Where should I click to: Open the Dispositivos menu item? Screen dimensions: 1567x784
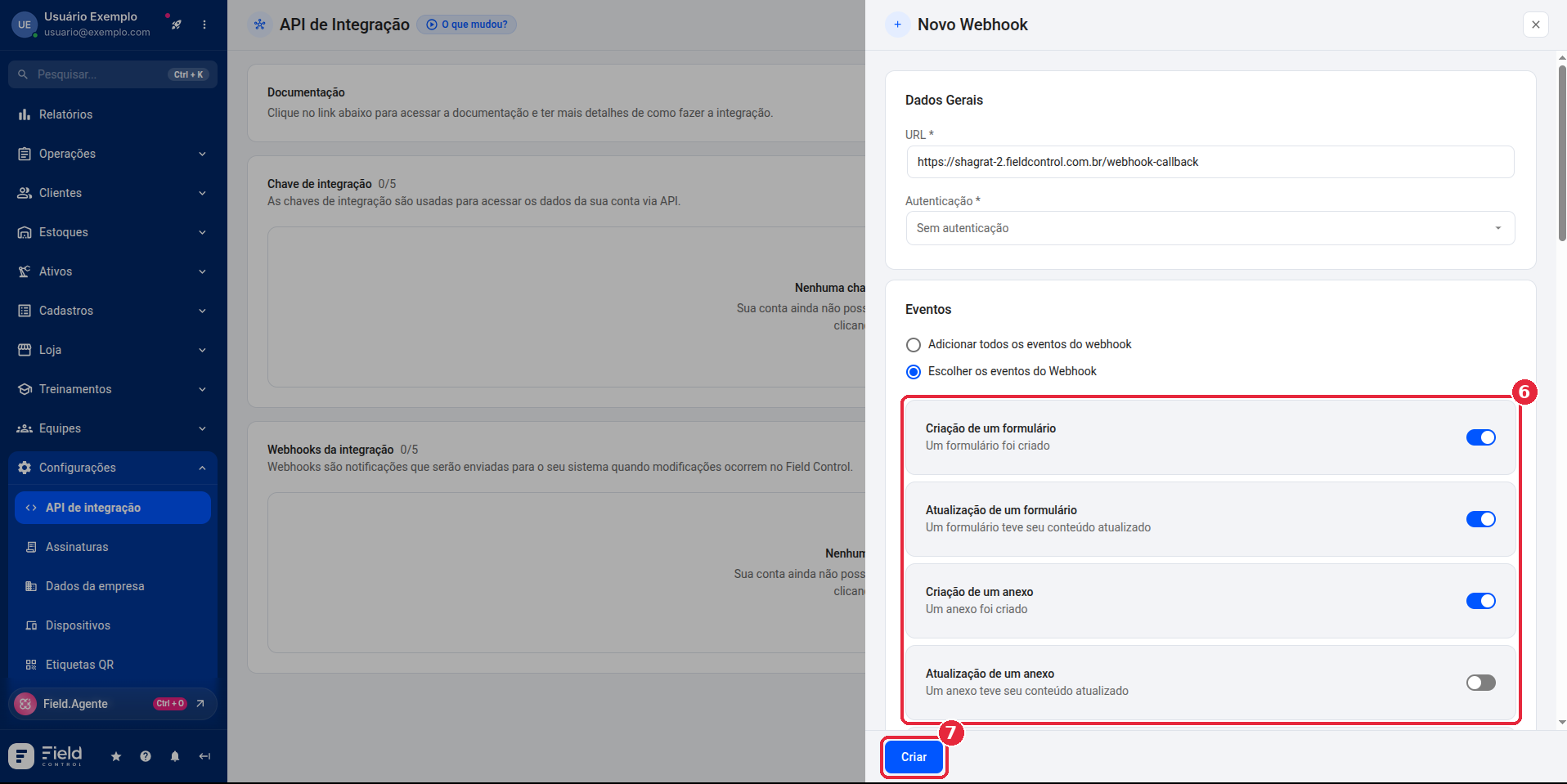[x=113, y=625]
